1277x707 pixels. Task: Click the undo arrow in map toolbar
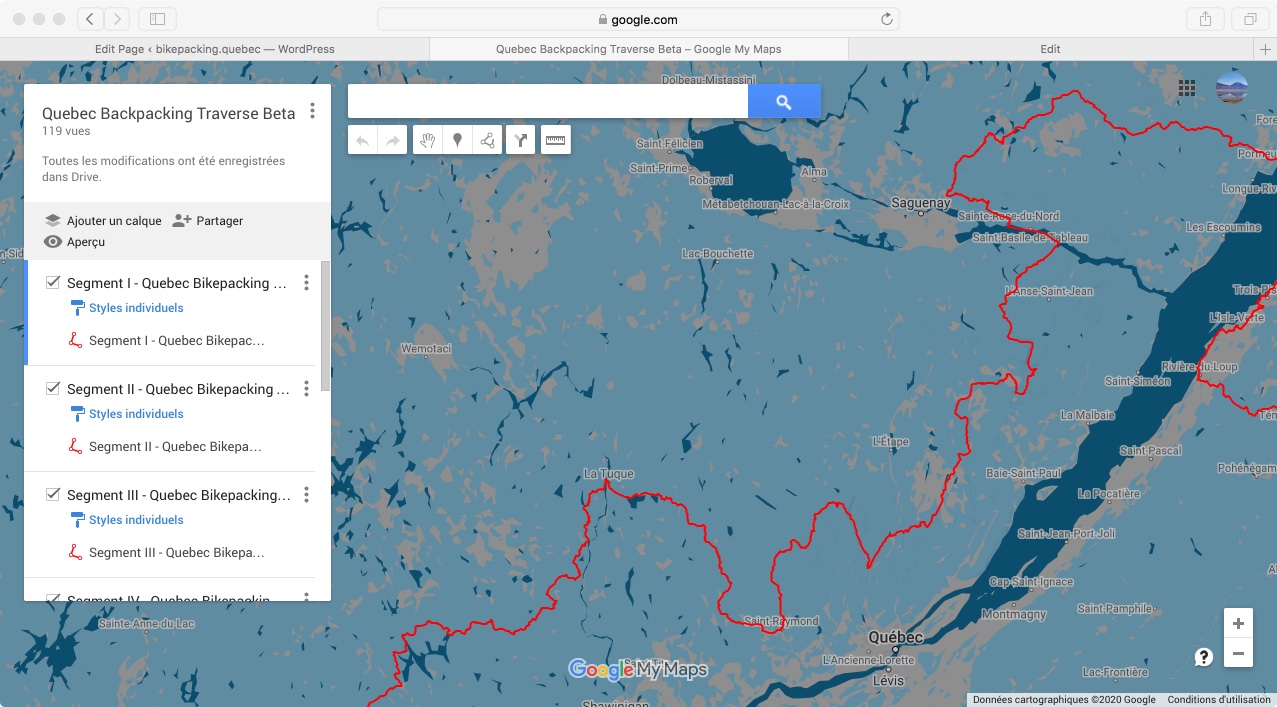(363, 141)
